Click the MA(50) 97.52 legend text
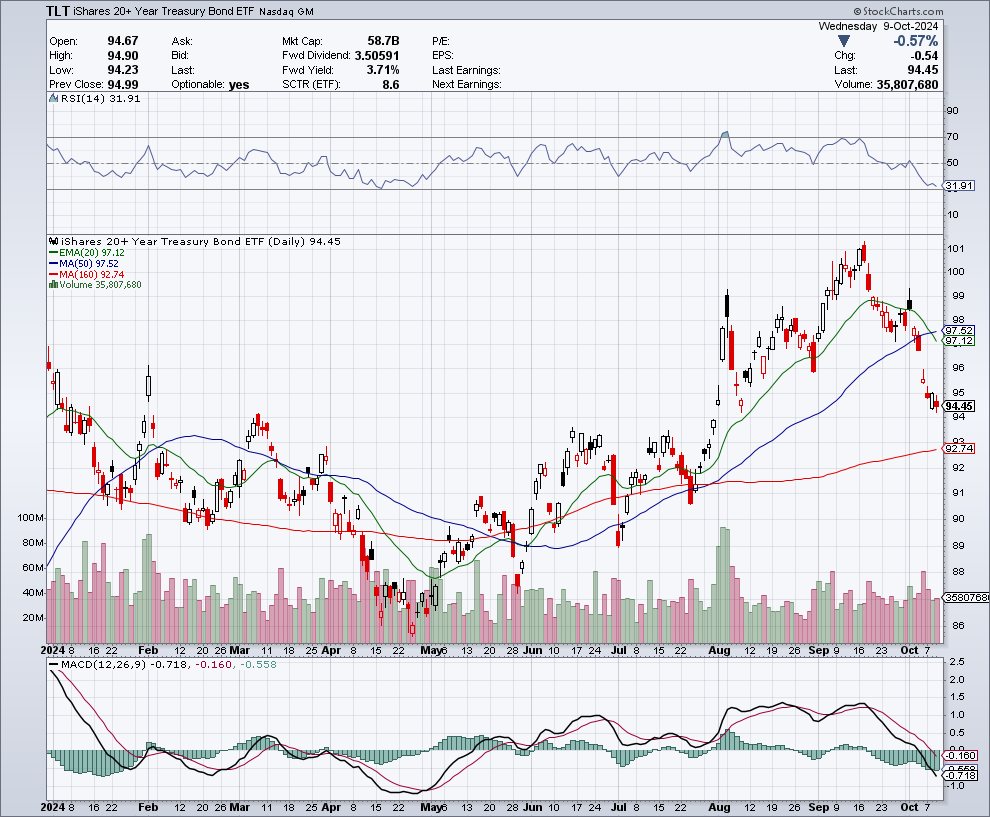 [88, 263]
